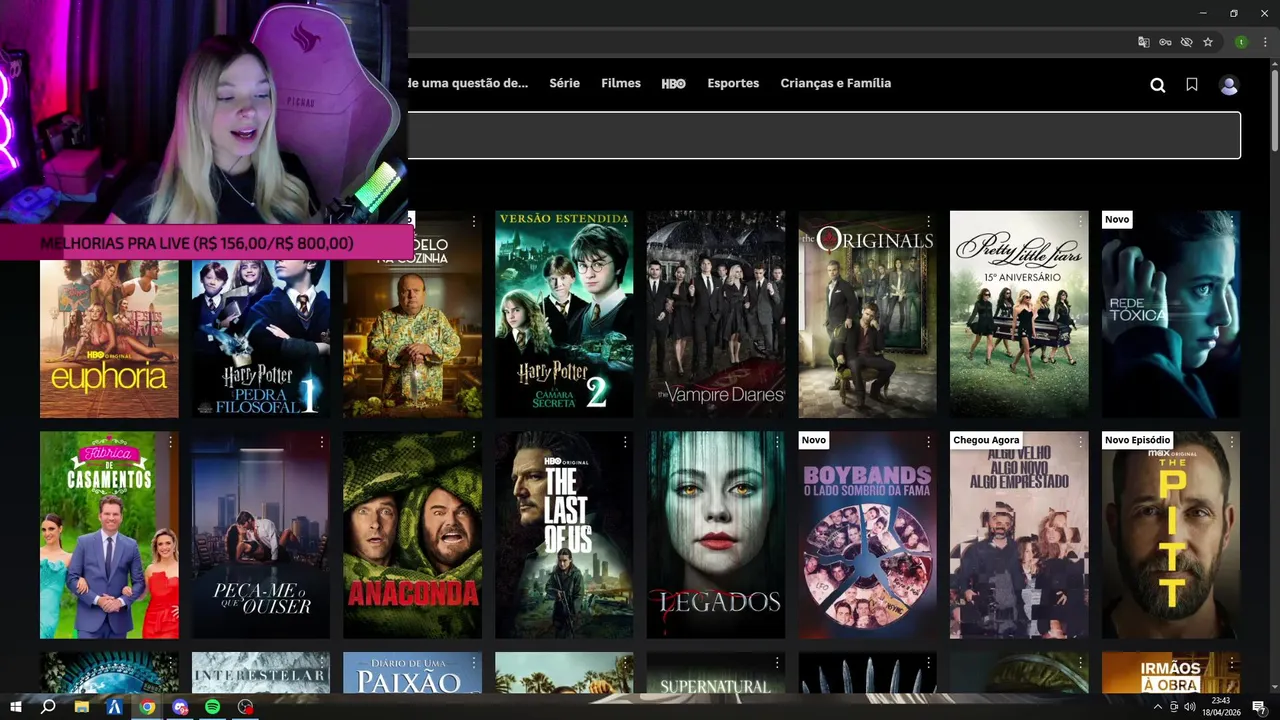The width and height of the screenshot is (1280, 720).
Task: Open Harry Potter e a Câmara Secreta poster
Action: click(564, 314)
